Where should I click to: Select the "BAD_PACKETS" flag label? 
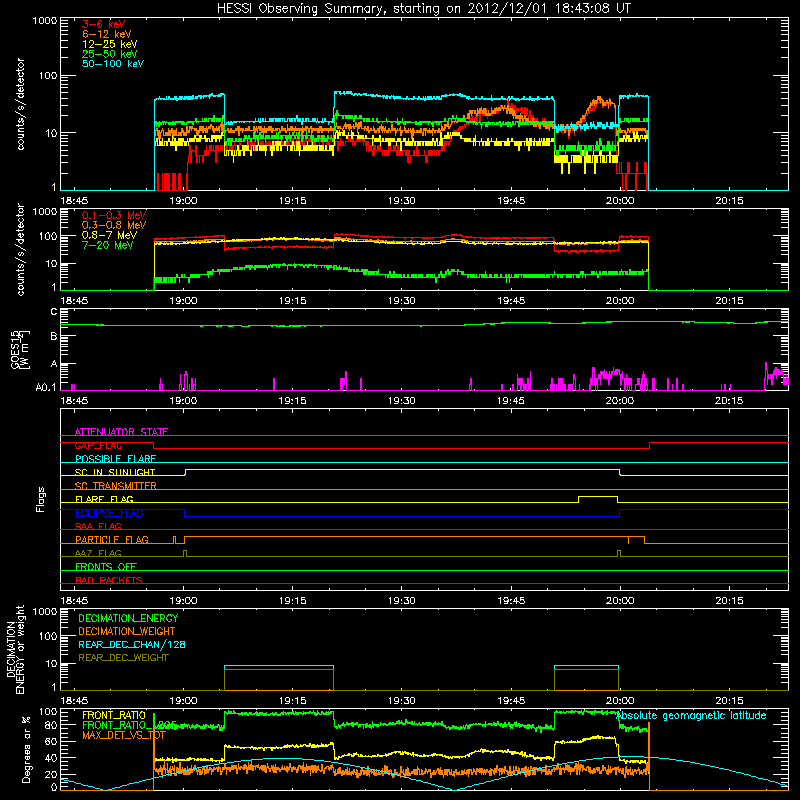click(109, 580)
